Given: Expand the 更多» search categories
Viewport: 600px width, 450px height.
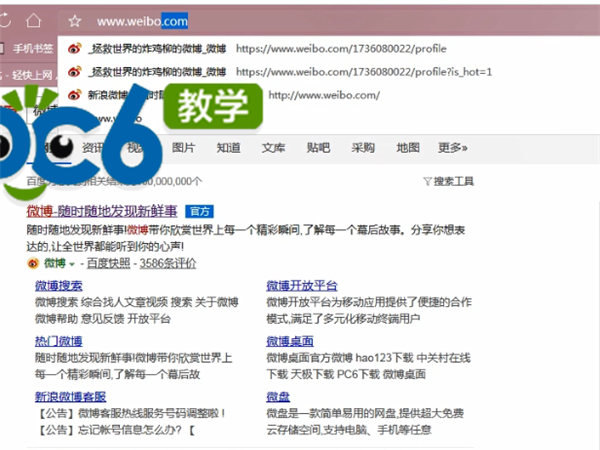Looking at the screenshot, I should point(453,148).
